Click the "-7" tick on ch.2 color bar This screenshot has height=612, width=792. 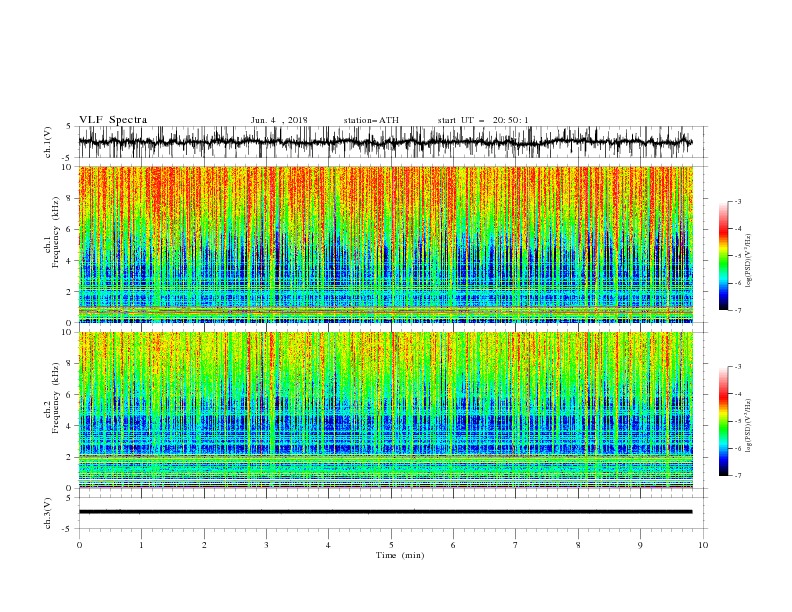click(737, 476)
